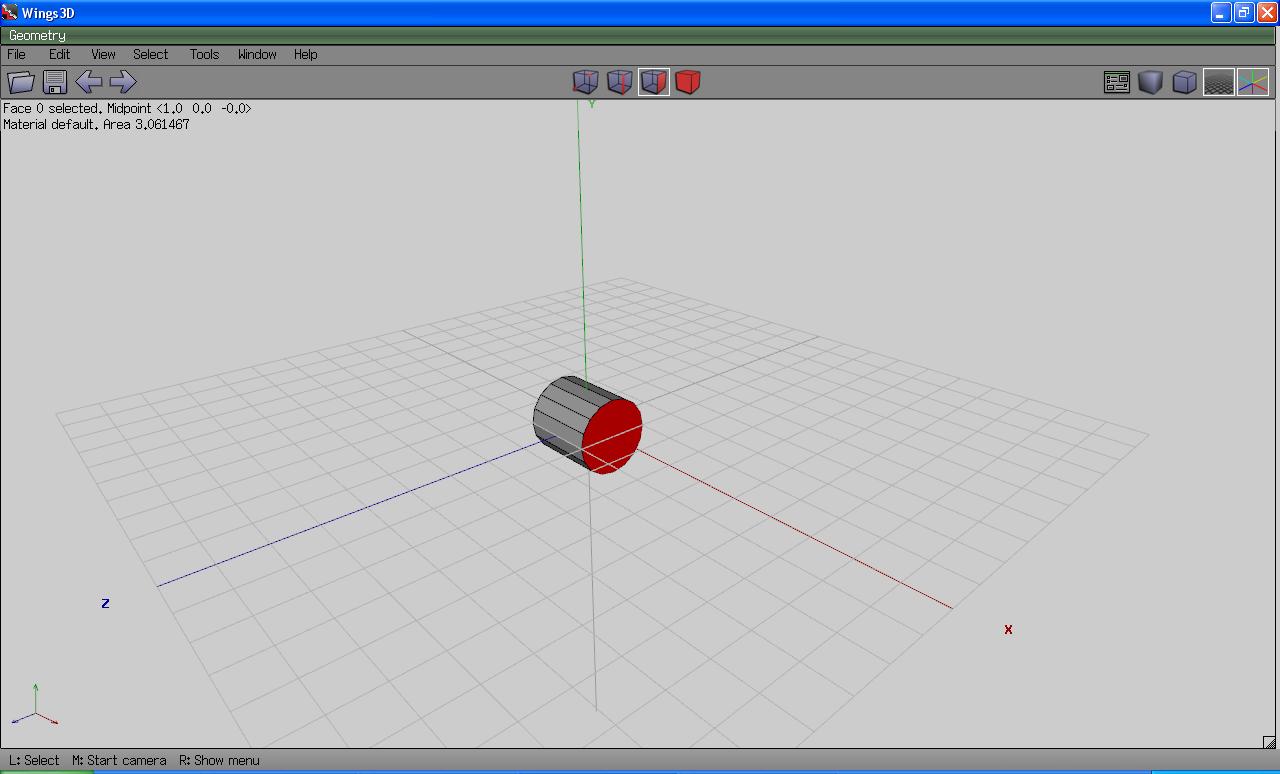The width and height of the screenshot is (1280, 774).
Task: Open the View menu
Action: (104, 55)
